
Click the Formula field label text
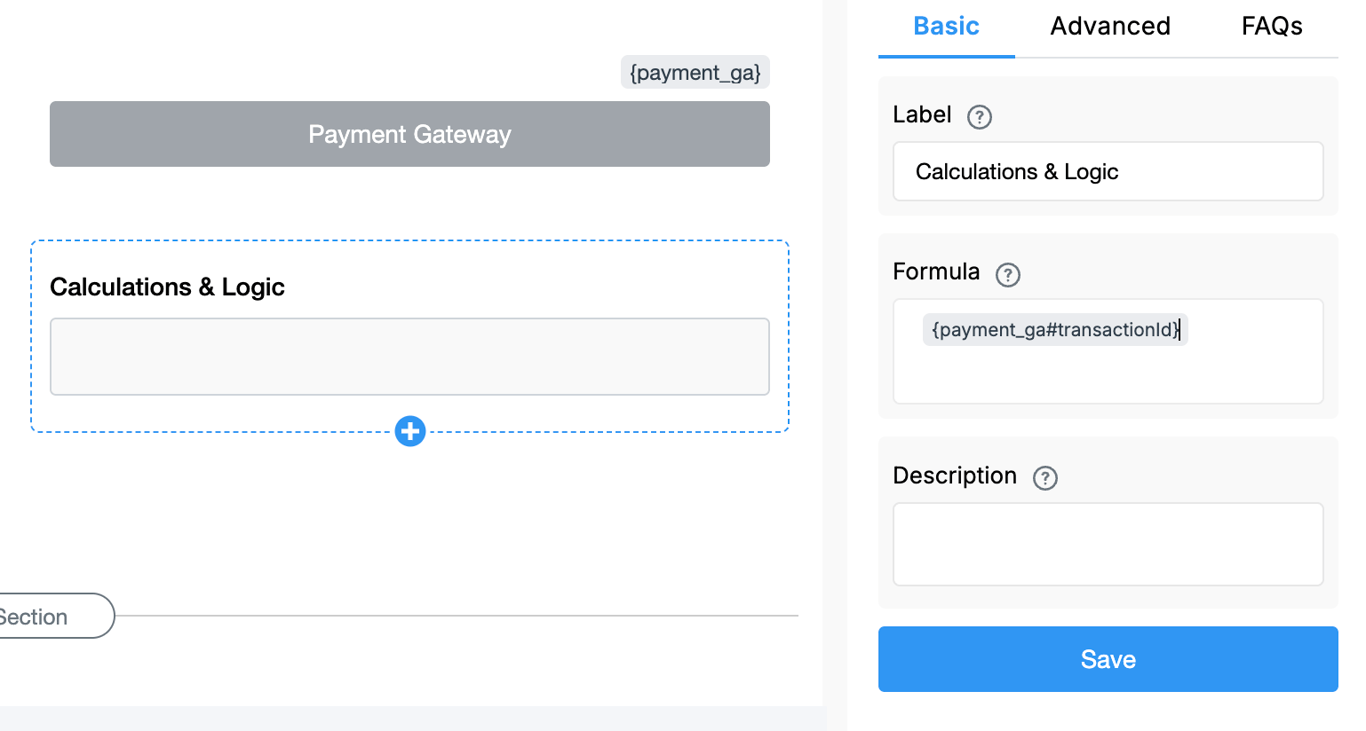(x=936, y=272)
